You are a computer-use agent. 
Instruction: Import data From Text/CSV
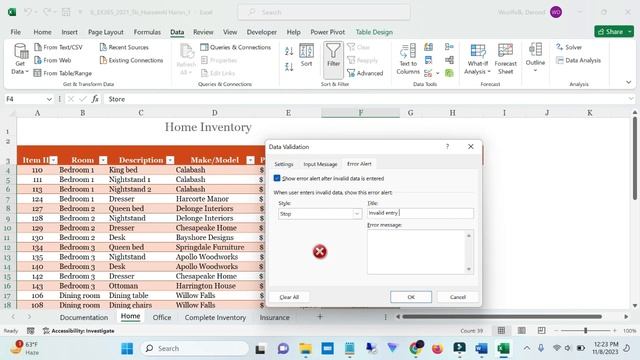coord(58,47)
